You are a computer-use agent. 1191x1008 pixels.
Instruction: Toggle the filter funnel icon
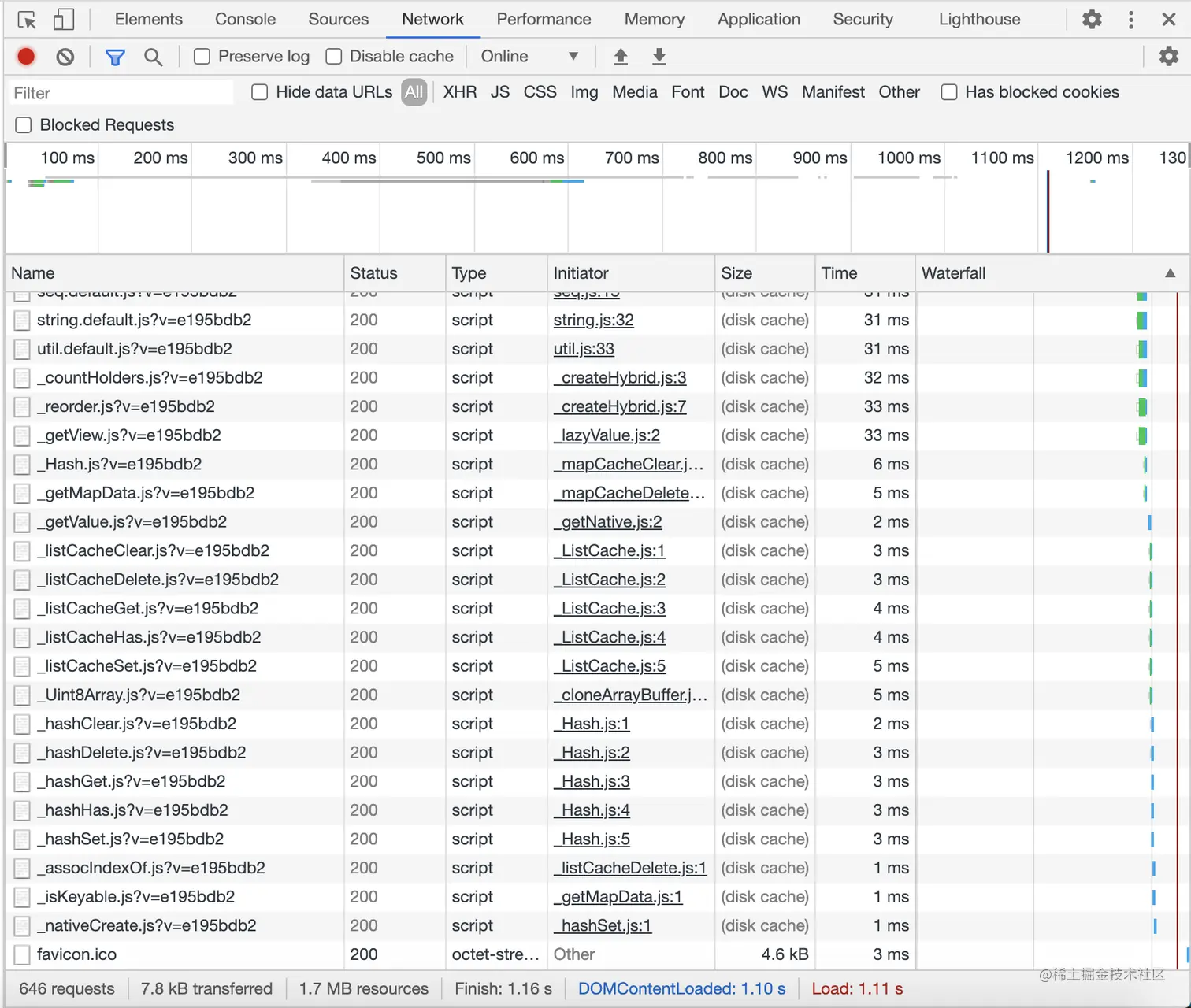point(115,57)
